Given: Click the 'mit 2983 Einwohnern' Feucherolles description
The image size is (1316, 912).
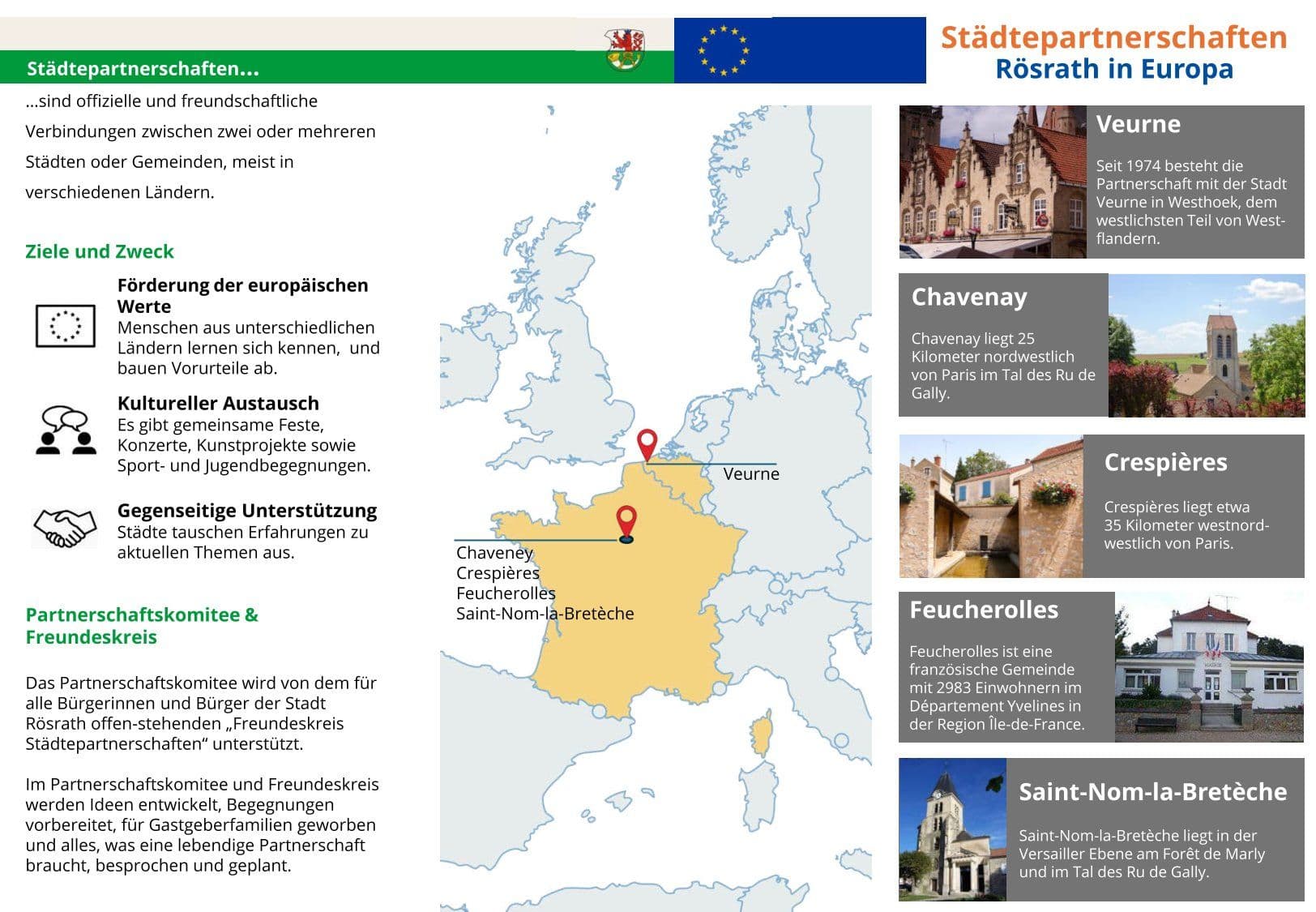Looking at the screenshot, I should tap(997, 687).
